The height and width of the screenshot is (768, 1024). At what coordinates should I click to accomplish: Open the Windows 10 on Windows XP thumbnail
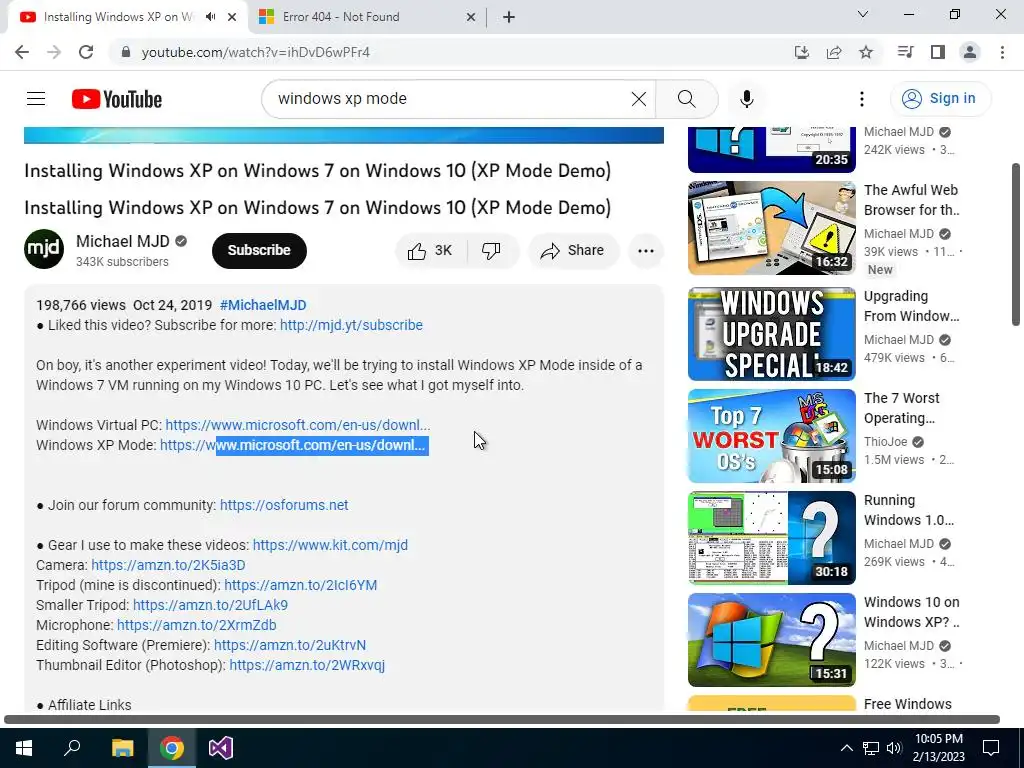coord(771,640)
